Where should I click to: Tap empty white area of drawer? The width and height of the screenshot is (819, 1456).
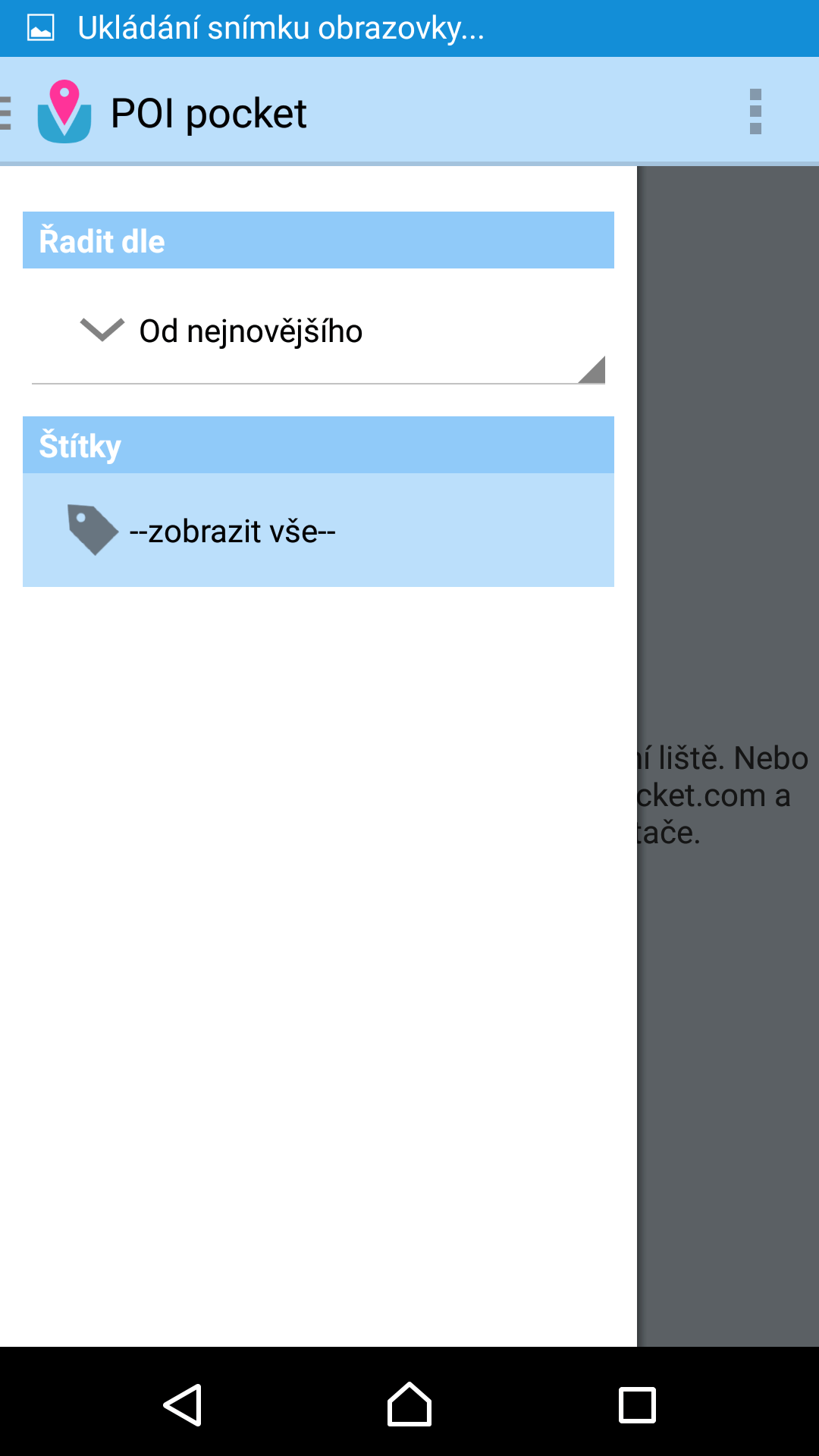click(318, 963)
